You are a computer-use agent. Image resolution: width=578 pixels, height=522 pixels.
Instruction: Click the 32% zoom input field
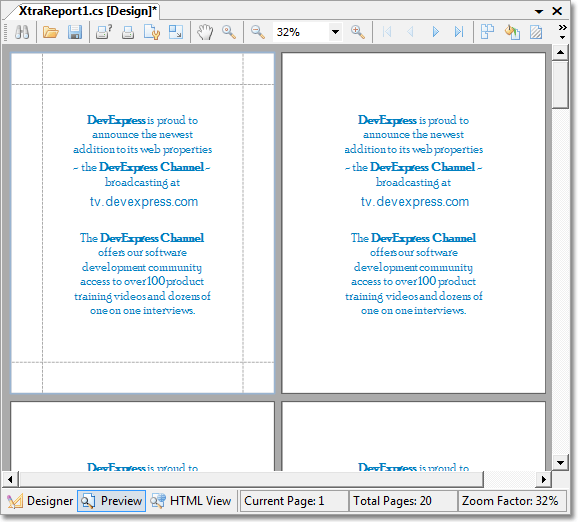tap(301, 32)
